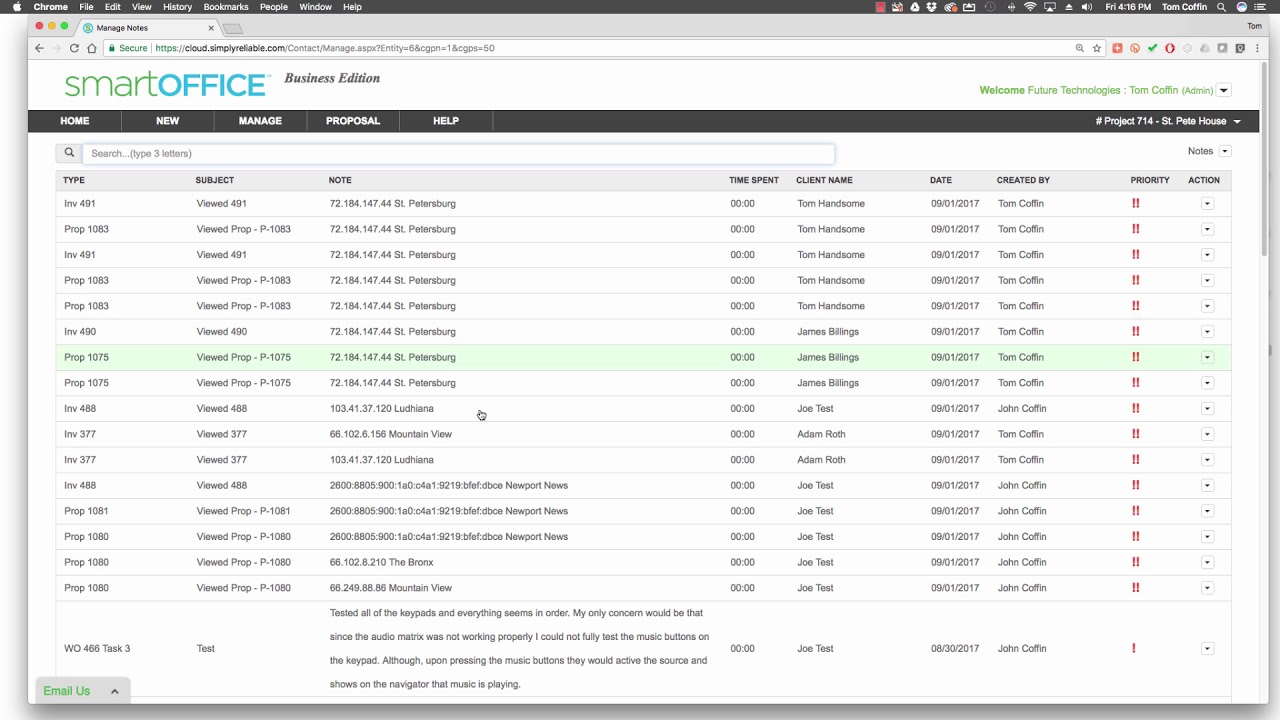The width and height of the screenshot is (1280, 720).
Task: Open the Chrome three-dot menu
Action: pos(1257,48)
